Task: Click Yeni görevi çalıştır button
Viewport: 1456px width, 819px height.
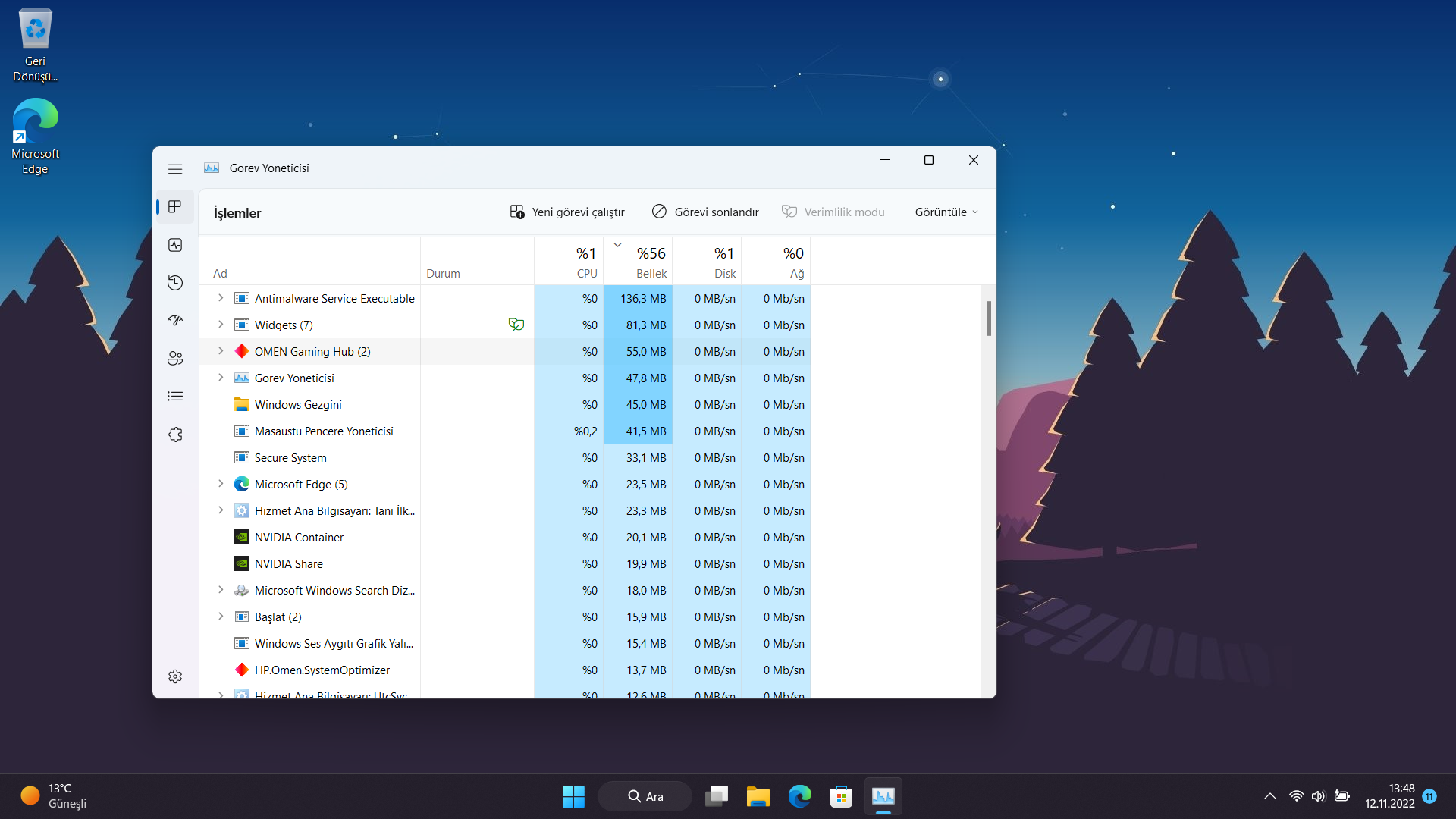Action: 567,212
